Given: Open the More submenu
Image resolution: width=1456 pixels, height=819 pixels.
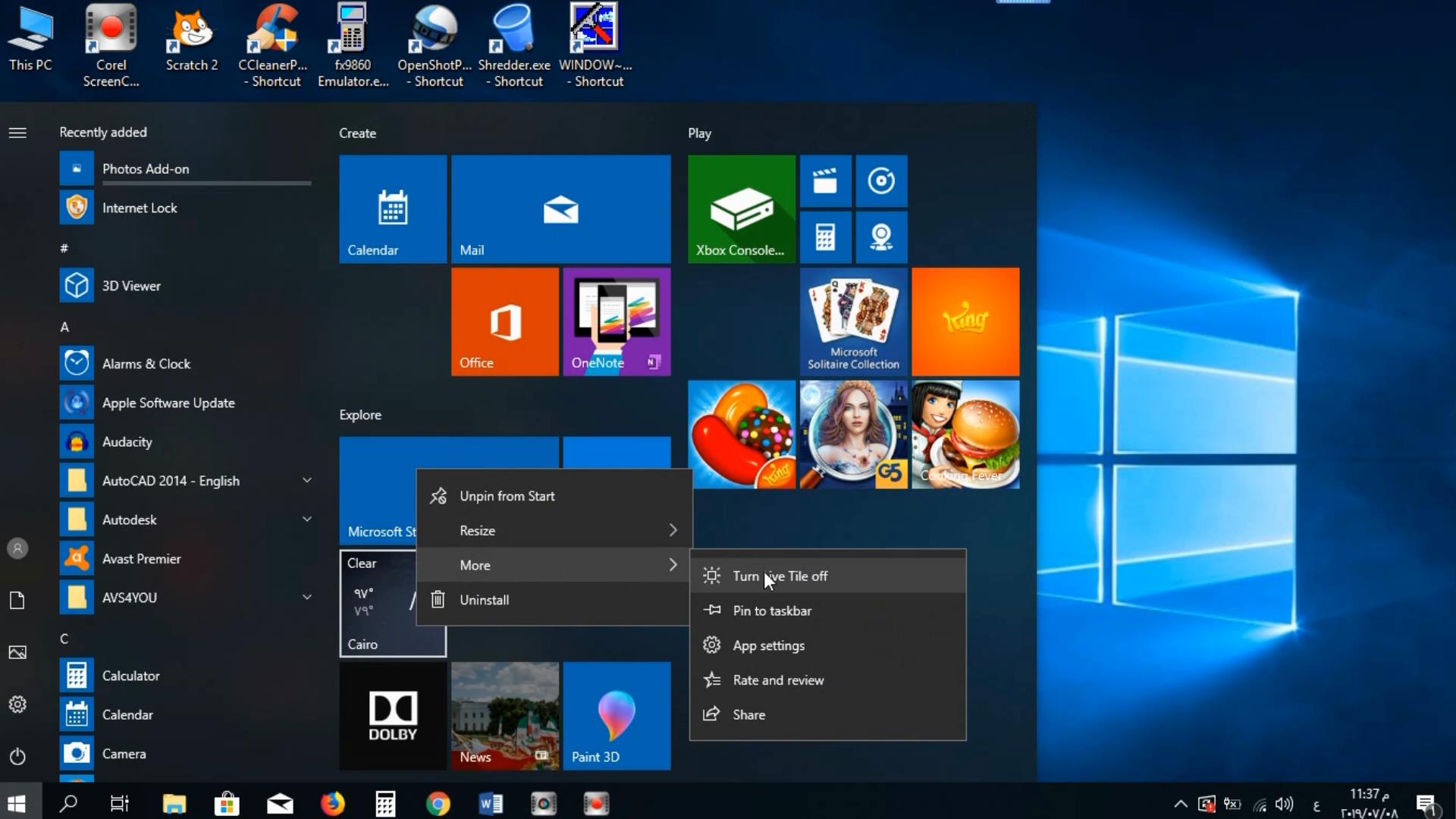Looking at the screenshot, I should (x=554, y=565).
